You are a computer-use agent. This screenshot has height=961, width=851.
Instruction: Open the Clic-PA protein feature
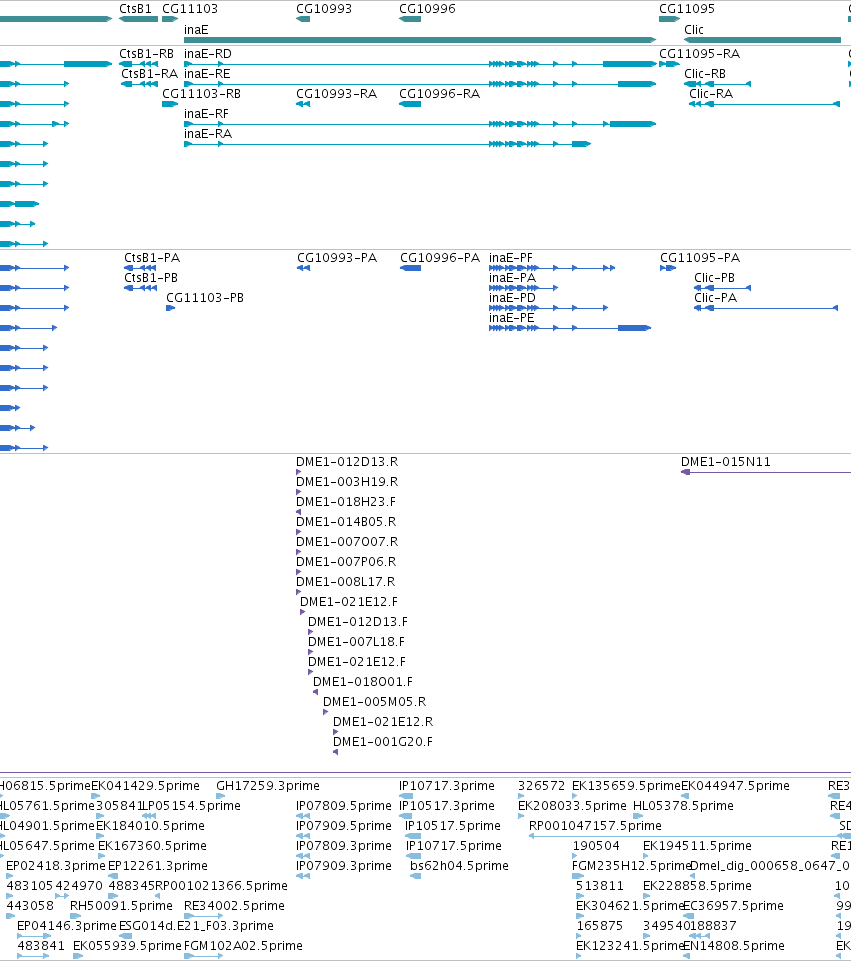pyautogui.click(x=766, y=308)
